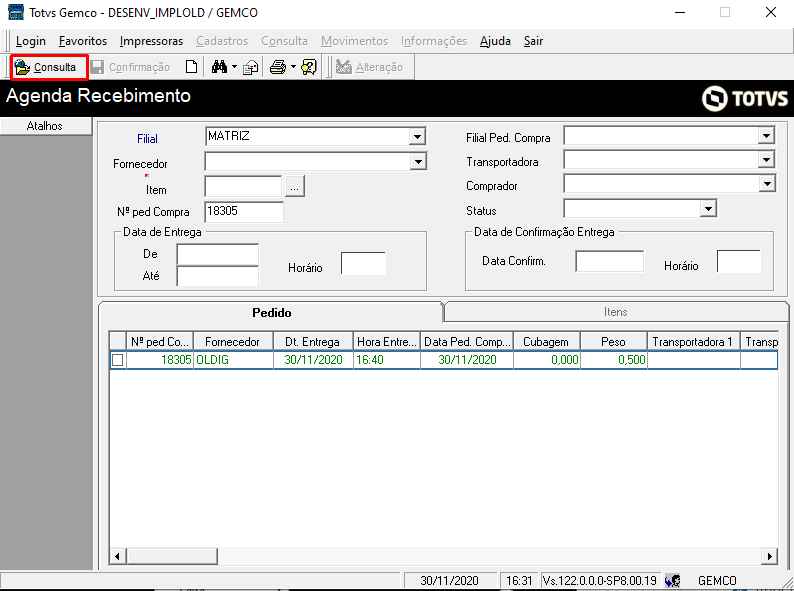The height and width of the screenshot is (591, 794).
Task: Click the Cubagem column header
Action: click(546, 342)
